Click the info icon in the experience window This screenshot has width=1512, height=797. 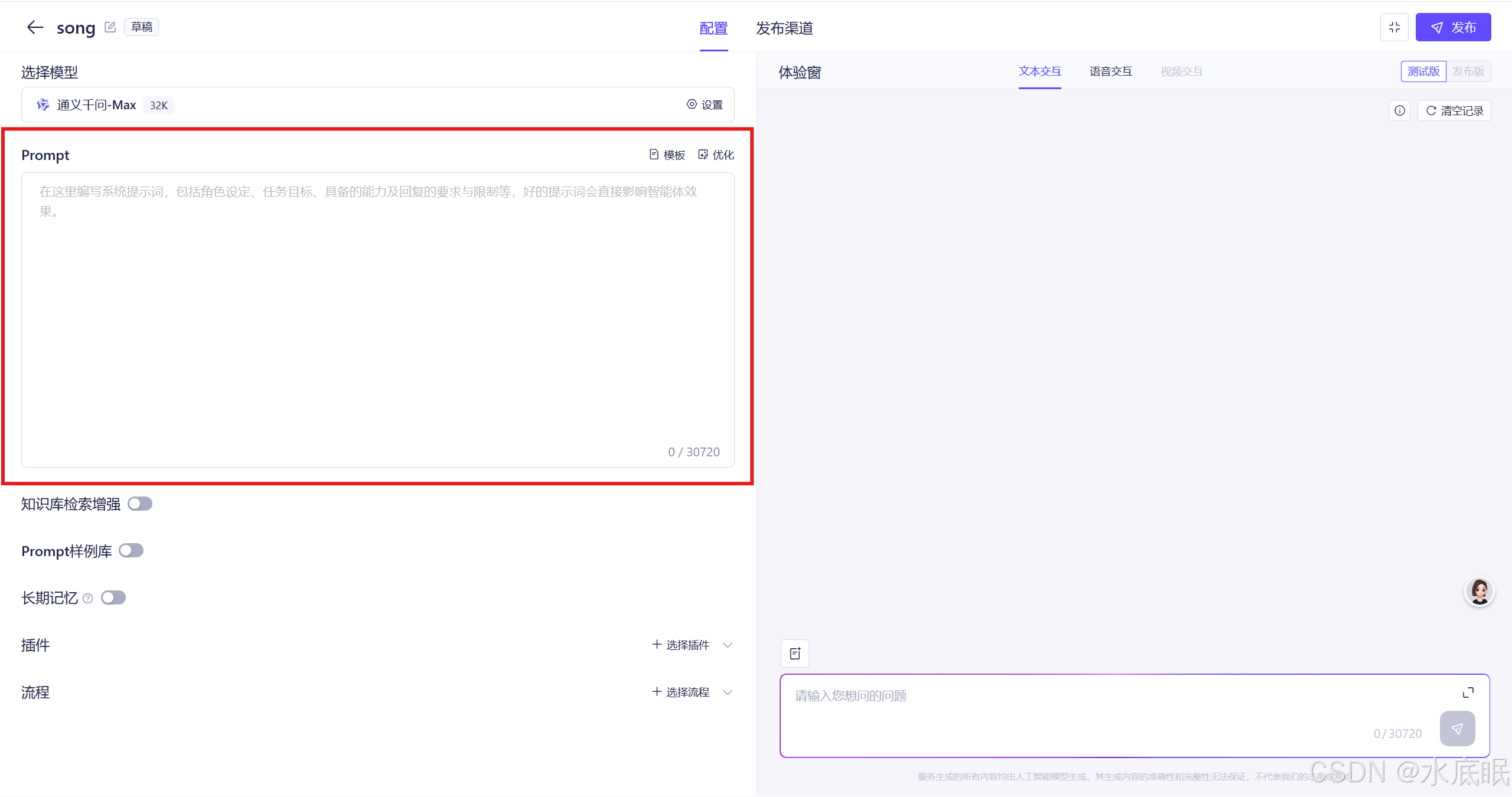[1400, 110]
